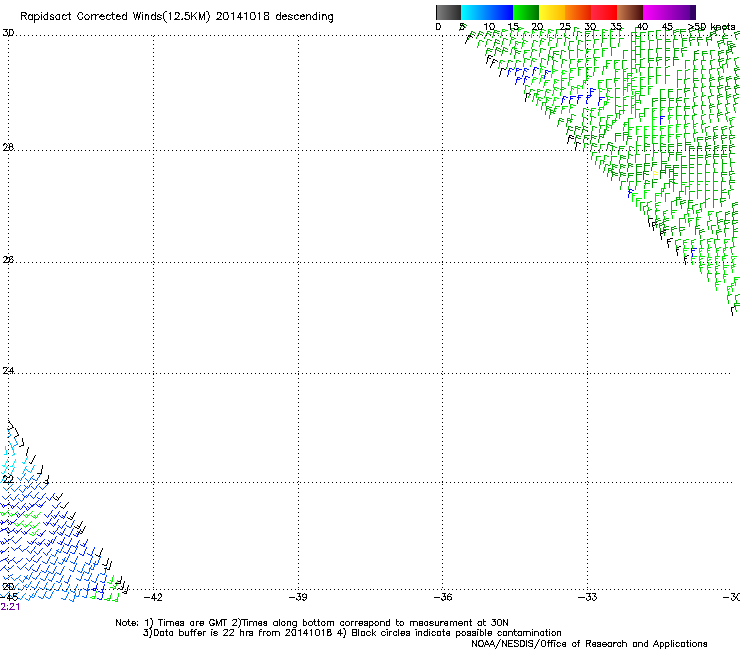
Task: Click the orange 25-30 knots color segment
Action: (x=578, y=12)
